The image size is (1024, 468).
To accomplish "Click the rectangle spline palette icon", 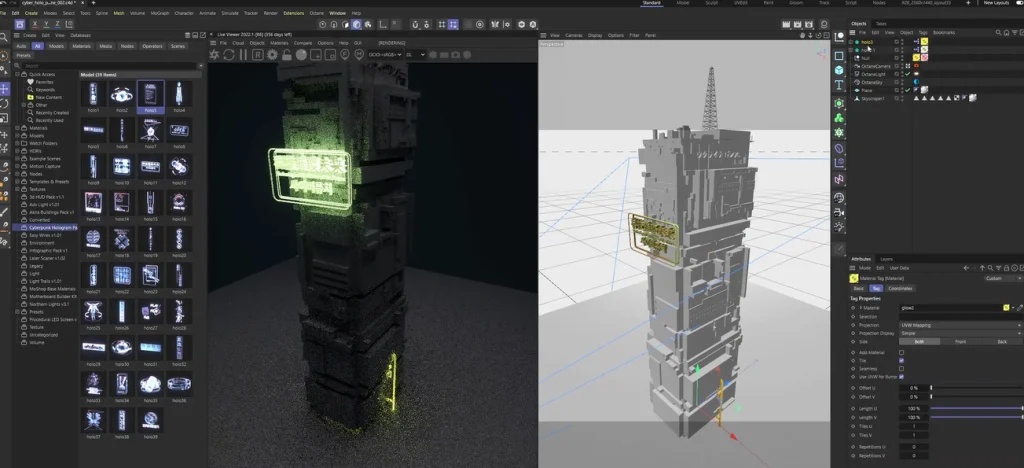I will [x=839, y=55].
